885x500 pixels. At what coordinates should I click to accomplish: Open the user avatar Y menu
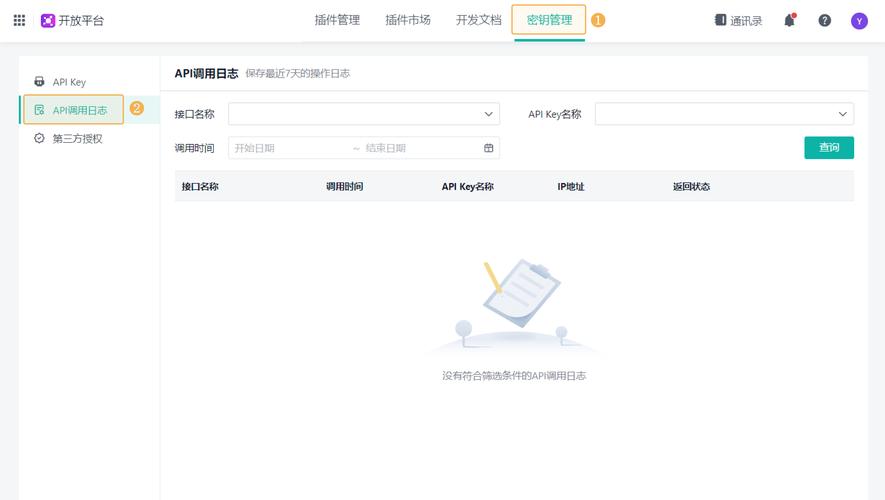tap(859, 21)
